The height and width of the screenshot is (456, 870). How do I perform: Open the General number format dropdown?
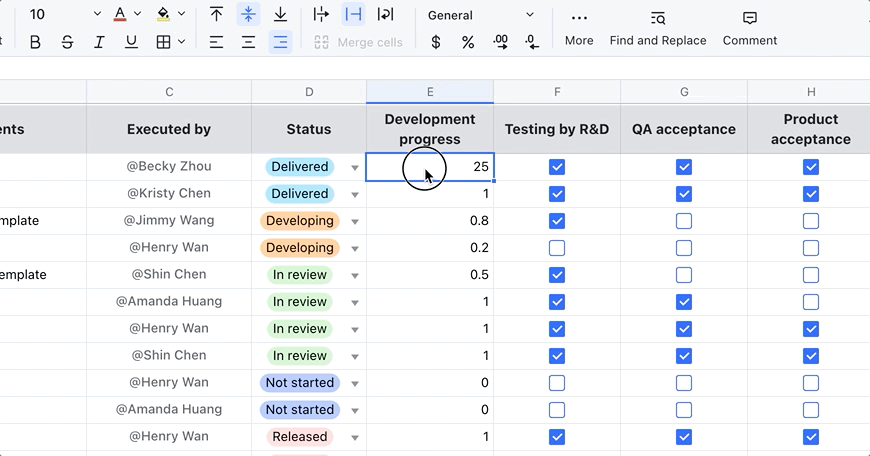click(481, 15)
